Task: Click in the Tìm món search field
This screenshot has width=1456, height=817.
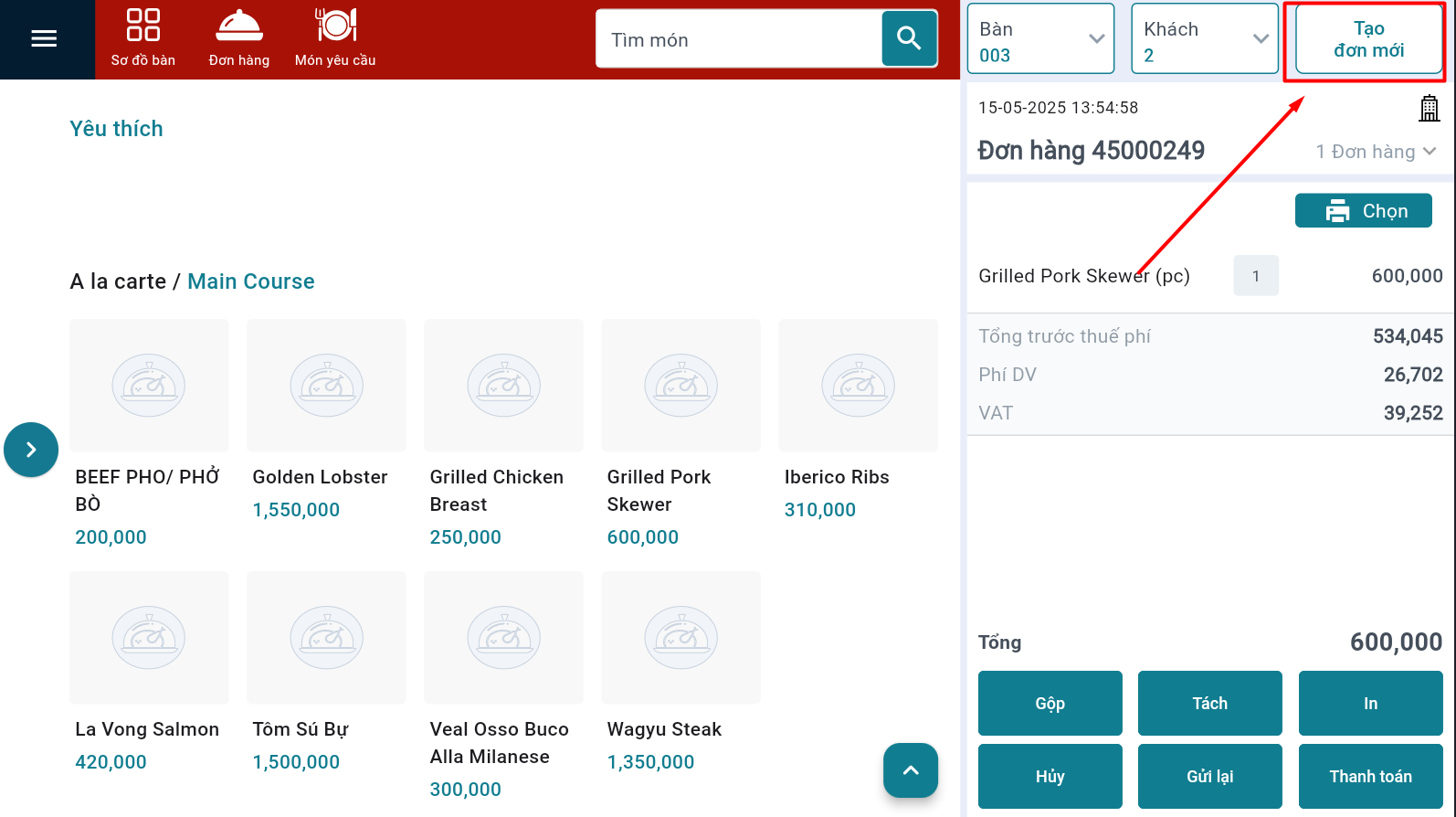Action: [x=740, y=40]
